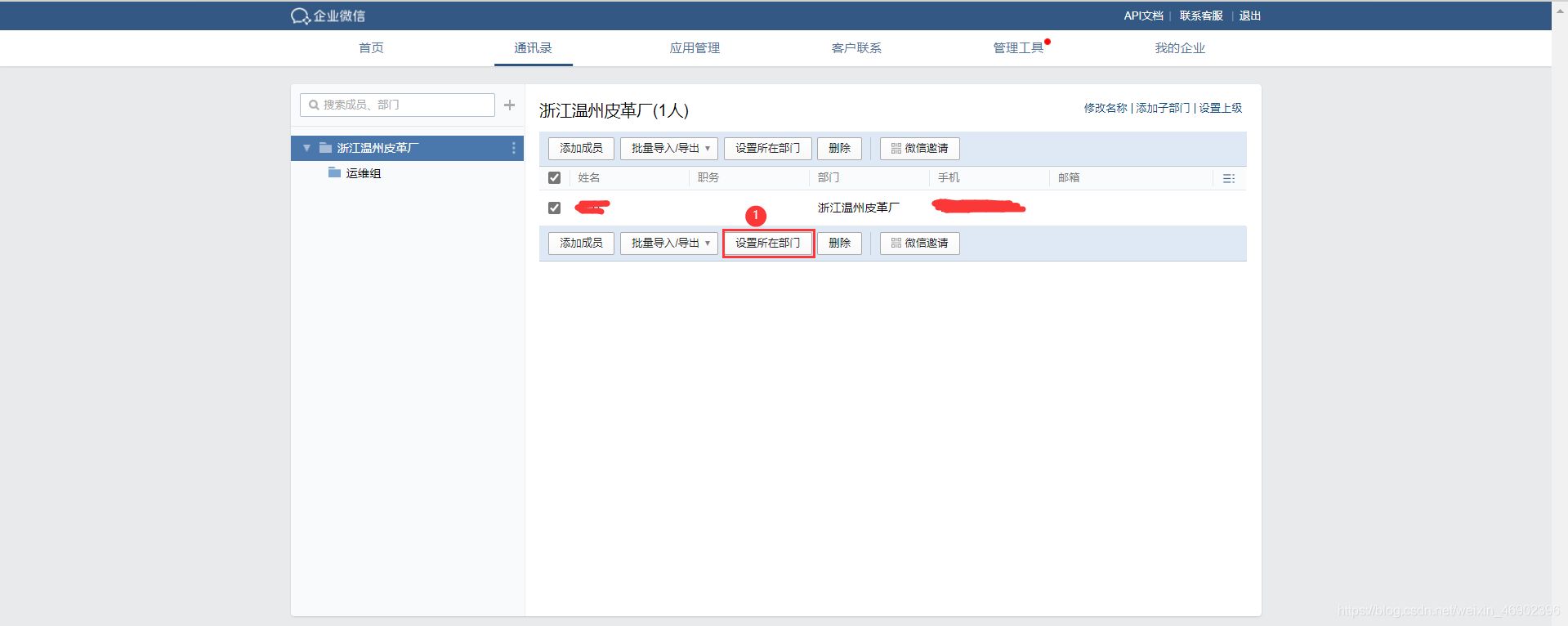1568x626 pixels.
Task: Click the 浙江温州皮革厂(1人) heading
Action: tap(614, 110)
